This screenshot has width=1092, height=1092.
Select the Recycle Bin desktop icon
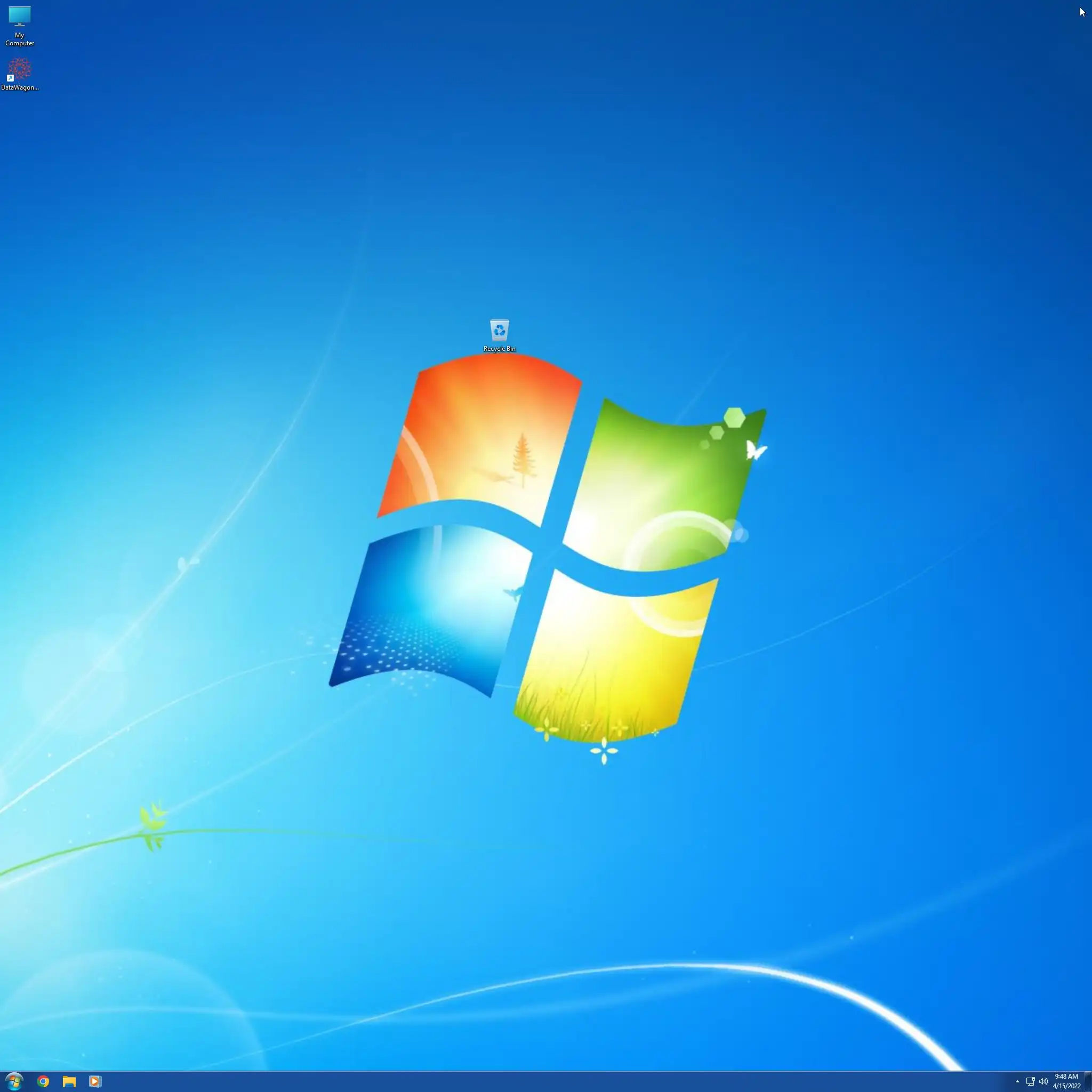[499, 330]
